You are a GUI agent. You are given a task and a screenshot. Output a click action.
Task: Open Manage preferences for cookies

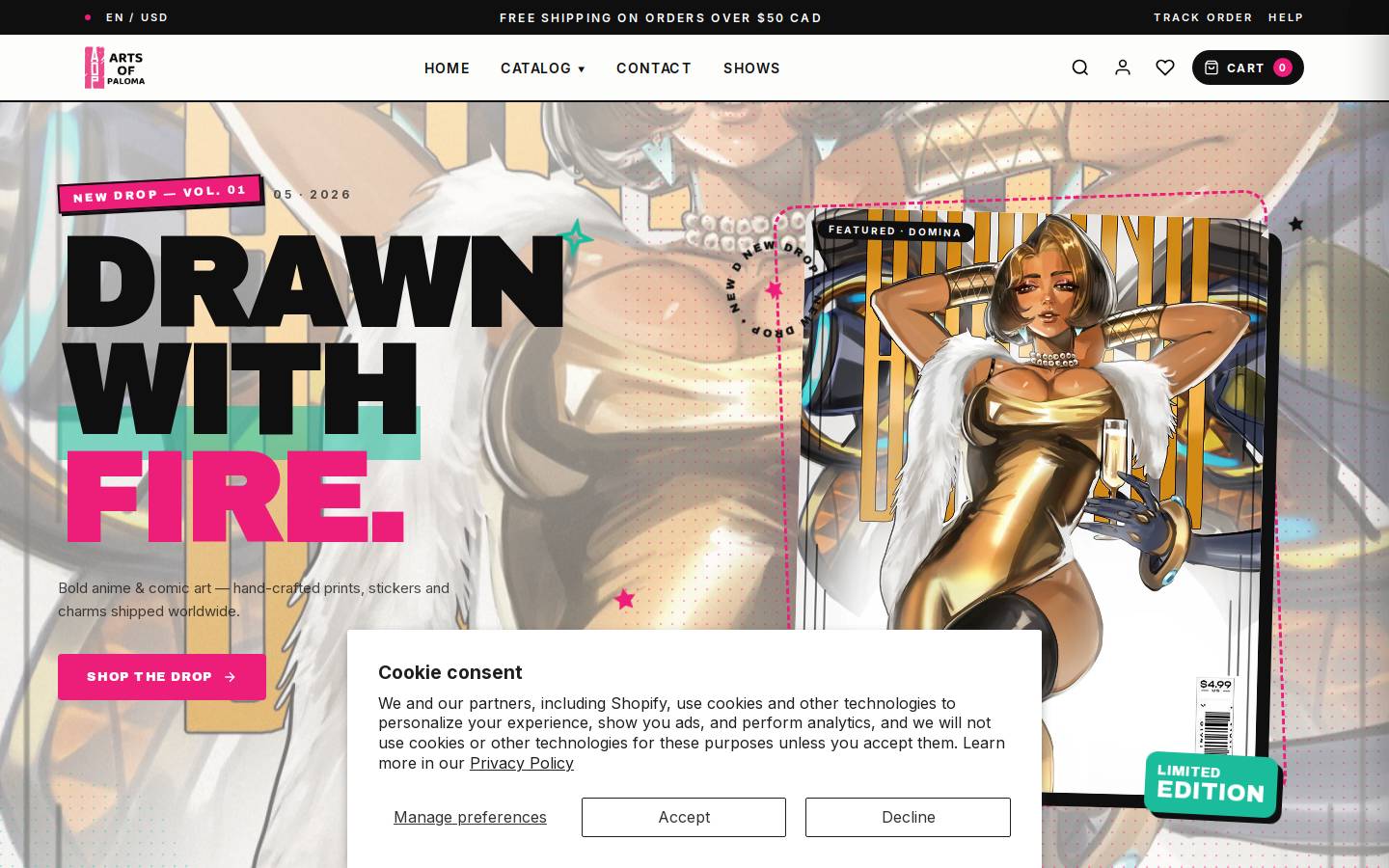click(470, 817)
